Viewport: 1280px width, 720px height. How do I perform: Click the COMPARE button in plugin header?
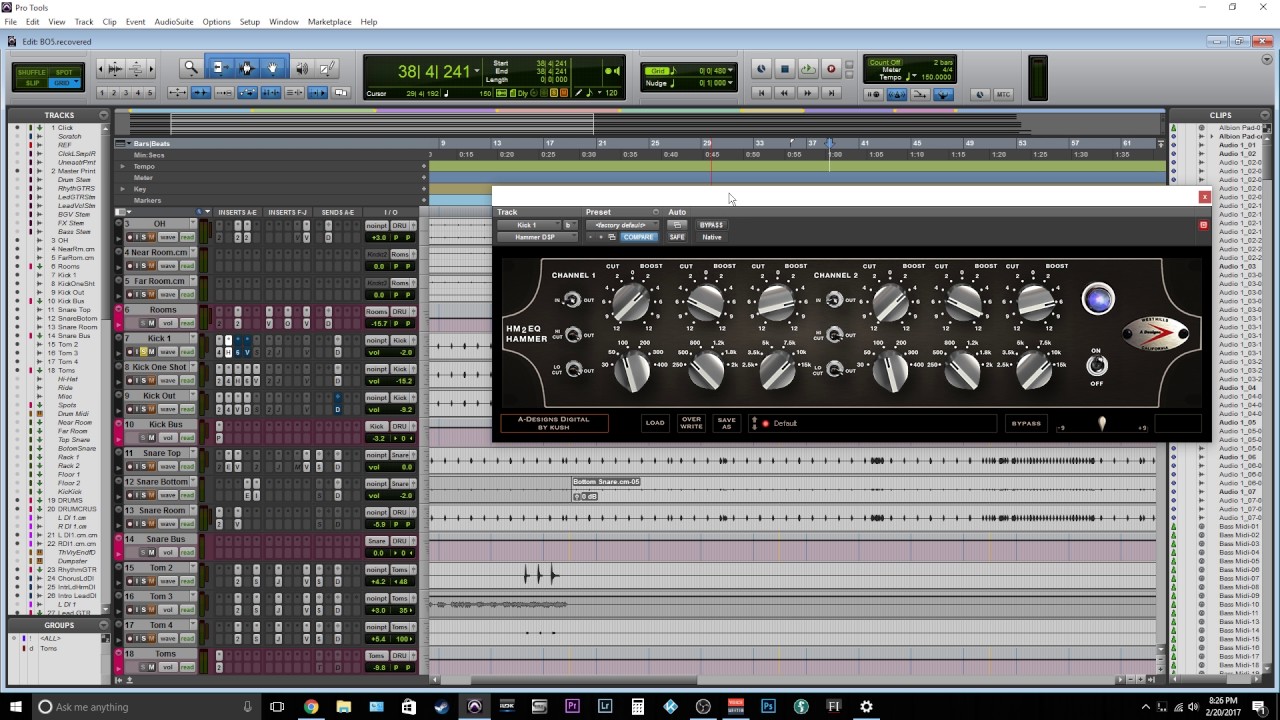click(x=638, y=237)
